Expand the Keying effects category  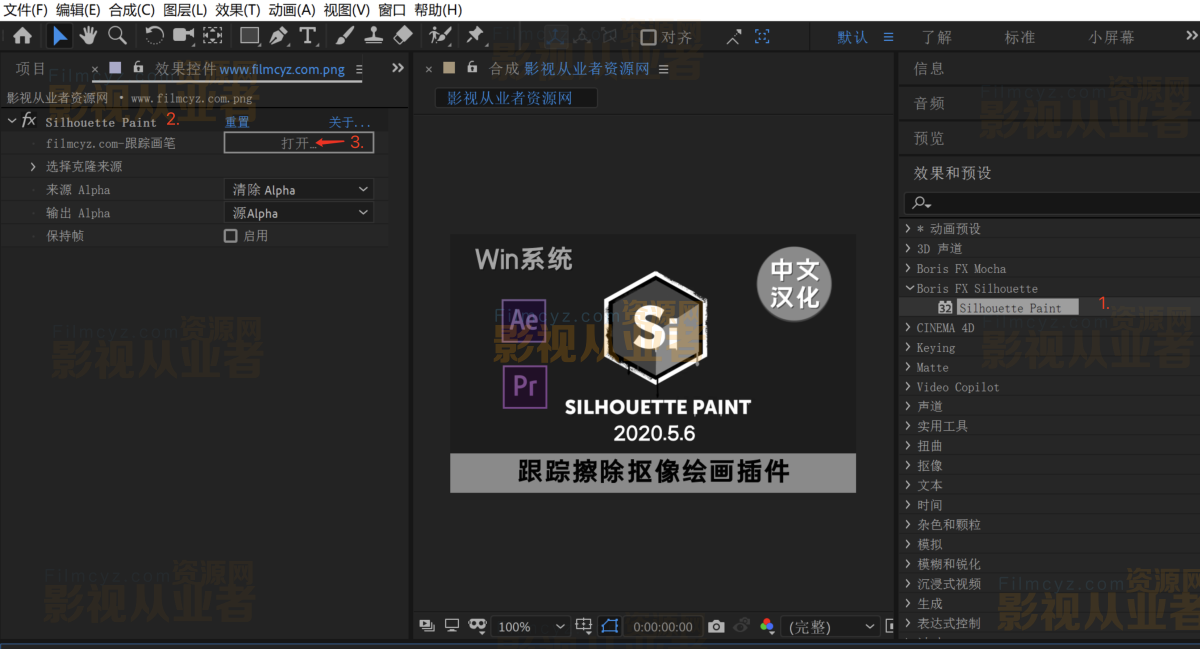click(908, 347)
